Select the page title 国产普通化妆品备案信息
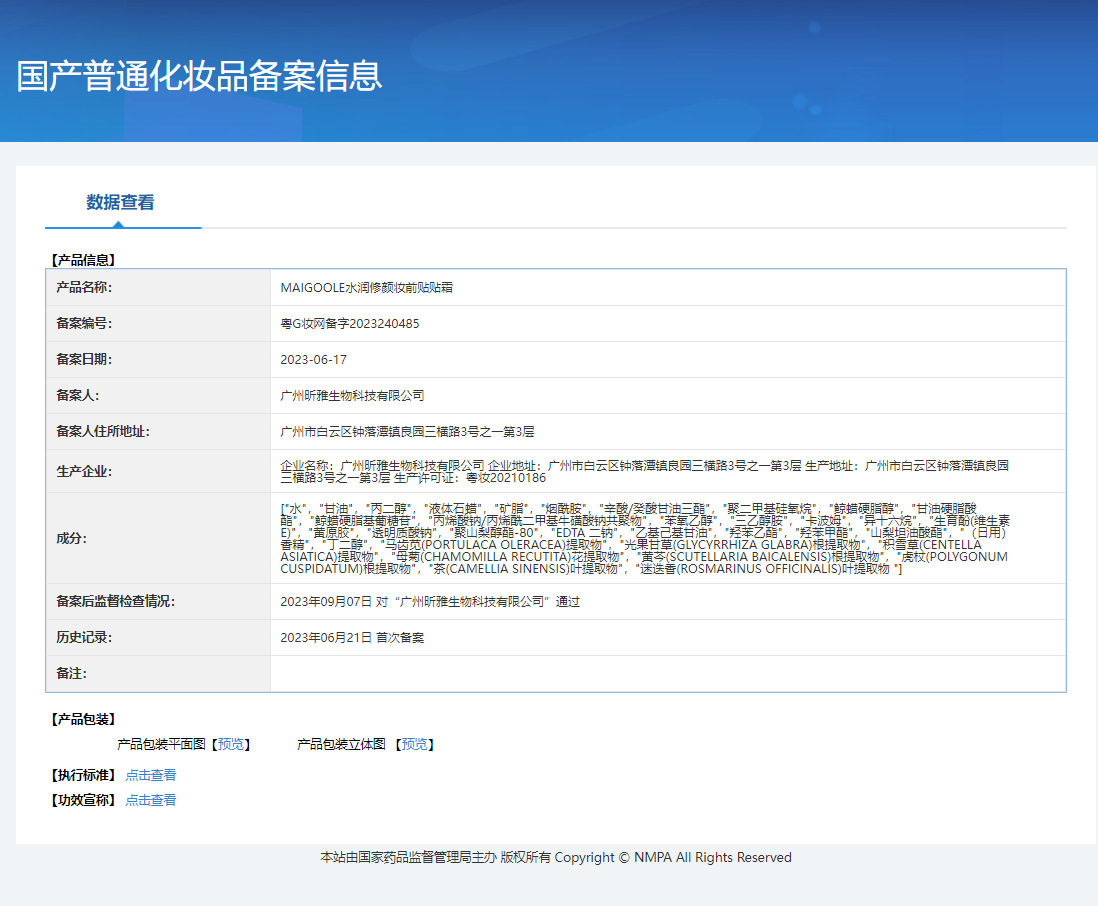 coord(200,76)
